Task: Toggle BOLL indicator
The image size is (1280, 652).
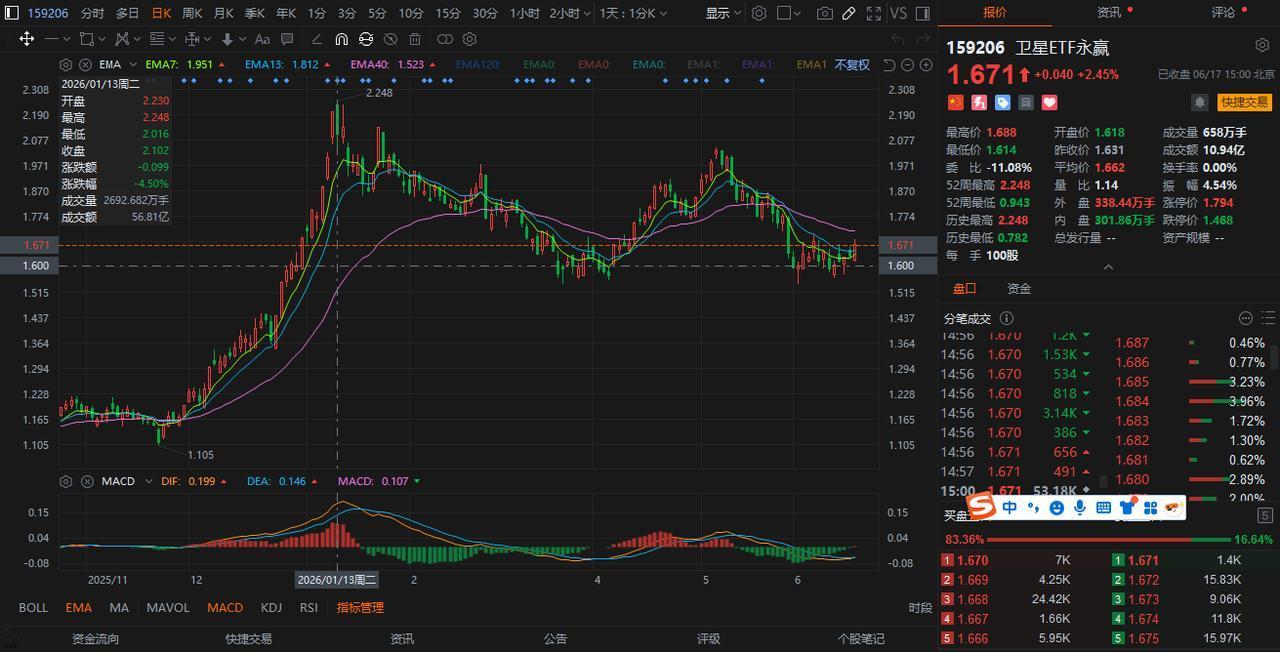Action: (33, 607)
